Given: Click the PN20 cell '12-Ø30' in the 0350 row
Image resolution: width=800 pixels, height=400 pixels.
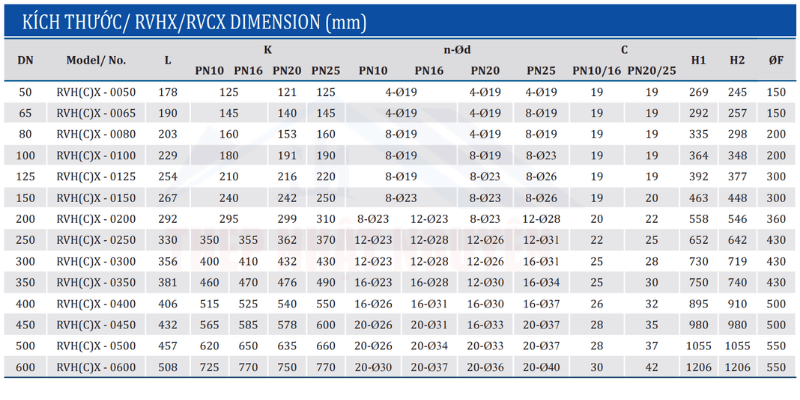Looking at the screenshot, I should click(x=485, y=283).
